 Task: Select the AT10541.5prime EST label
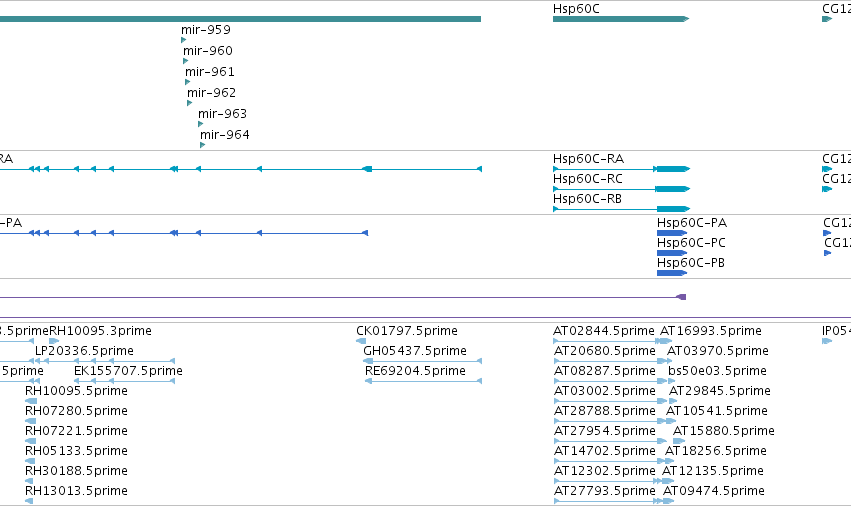[x=717, y=411]
